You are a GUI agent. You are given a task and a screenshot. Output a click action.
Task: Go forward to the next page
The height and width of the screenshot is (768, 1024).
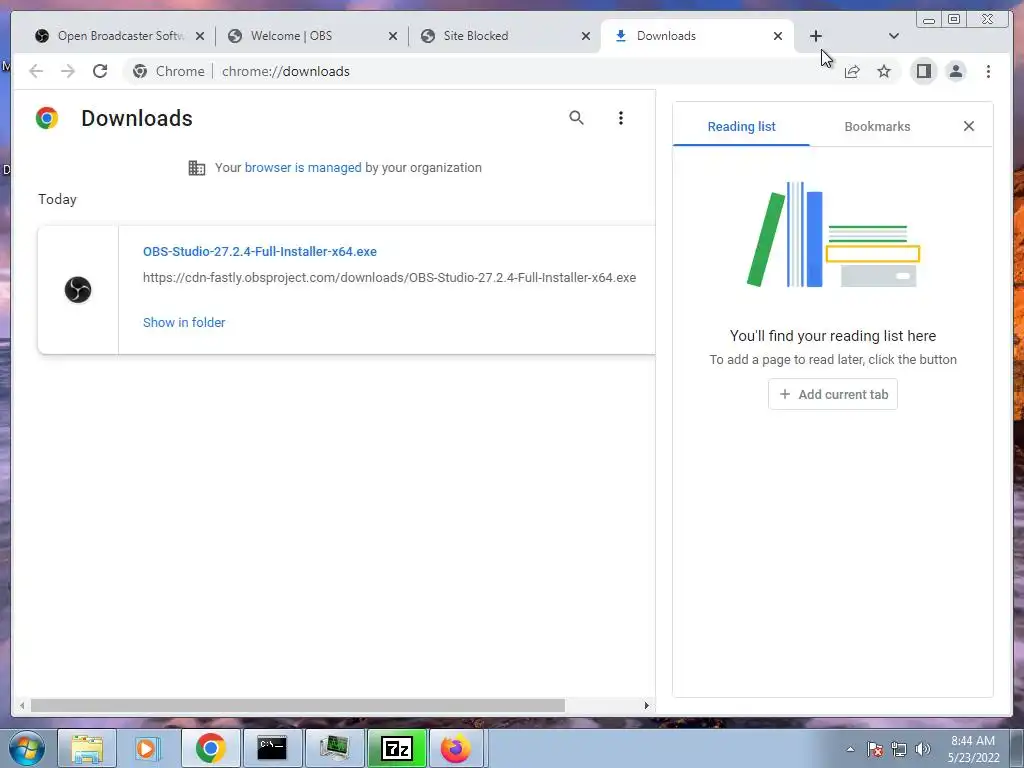tap(68, 71)
